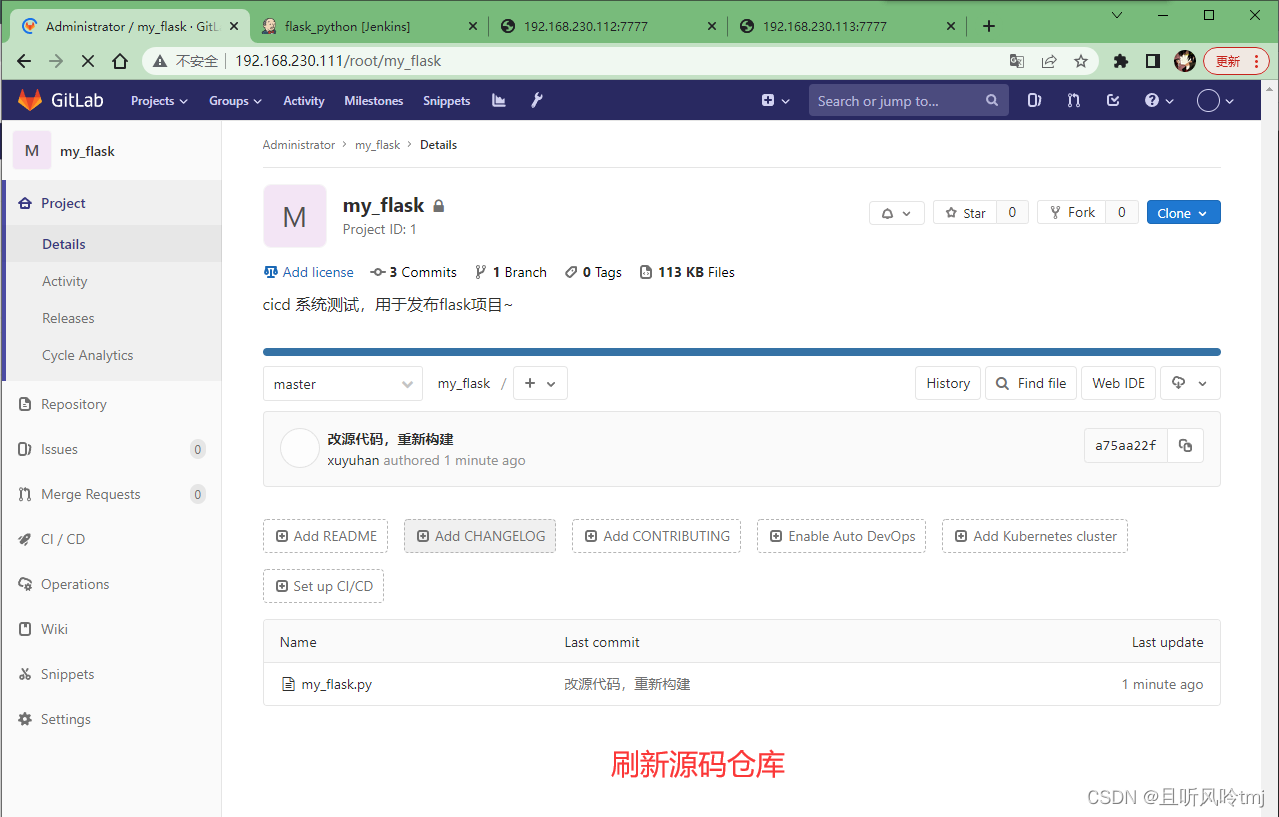This screenshot has width=1279, height=817.
Task: Click the browser profile avatar icon
Action: tap(1185, 61)
